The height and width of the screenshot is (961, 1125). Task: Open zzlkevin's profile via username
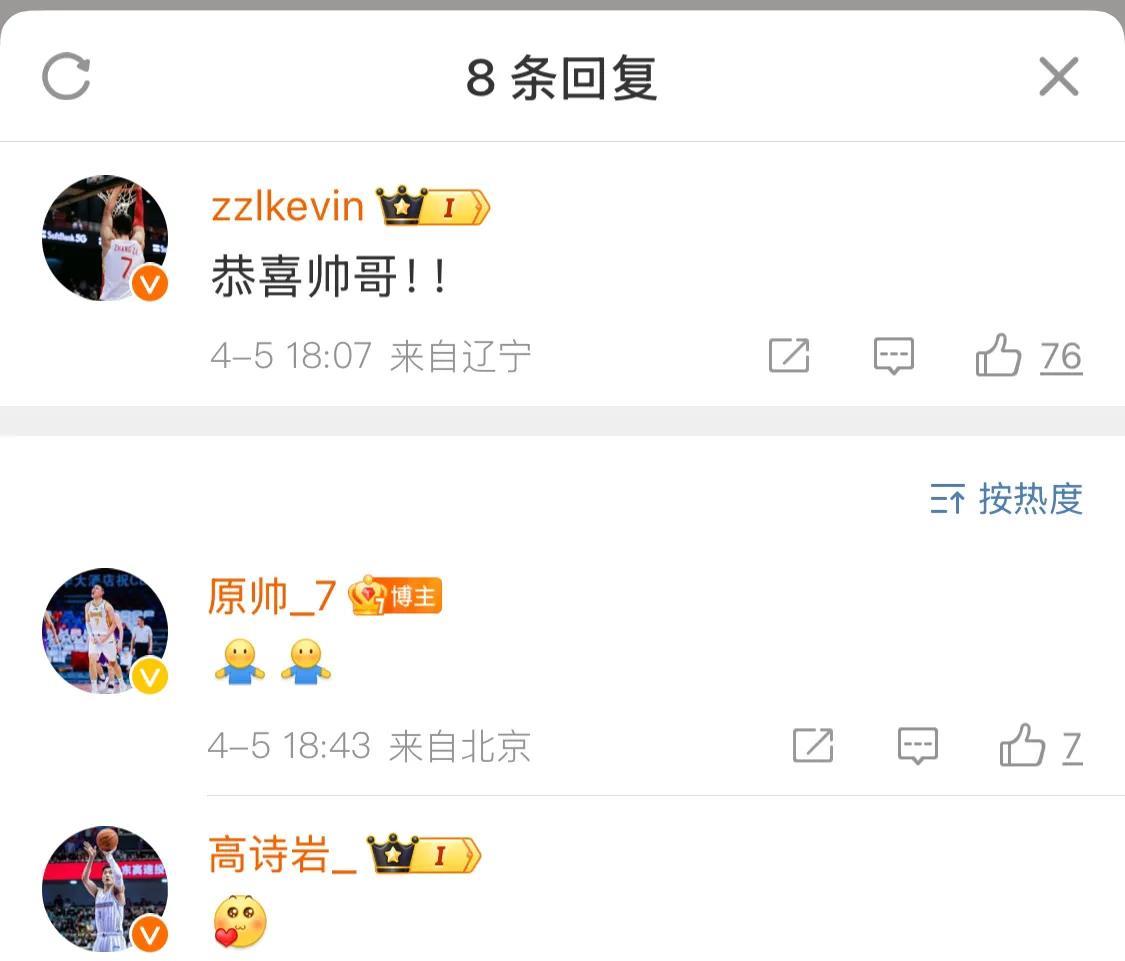click(287, 207)
